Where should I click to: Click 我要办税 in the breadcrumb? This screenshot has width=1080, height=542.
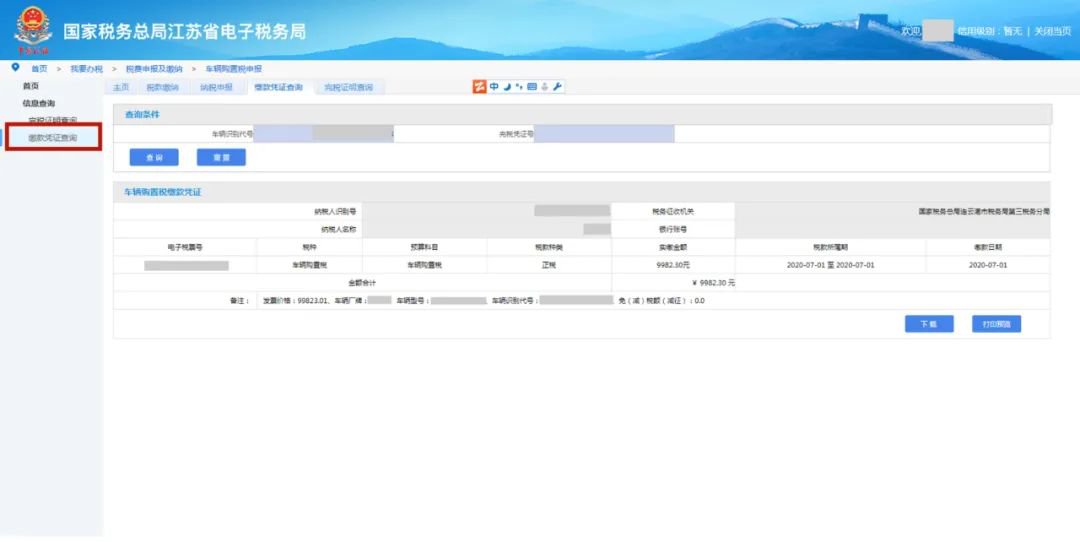point(86,68)
